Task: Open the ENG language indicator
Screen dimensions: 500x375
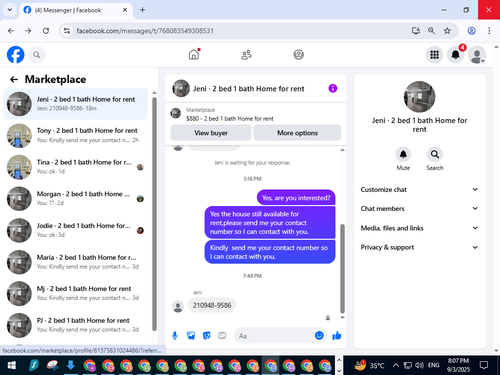Action: pyautogui.click(x=433, y=365)
